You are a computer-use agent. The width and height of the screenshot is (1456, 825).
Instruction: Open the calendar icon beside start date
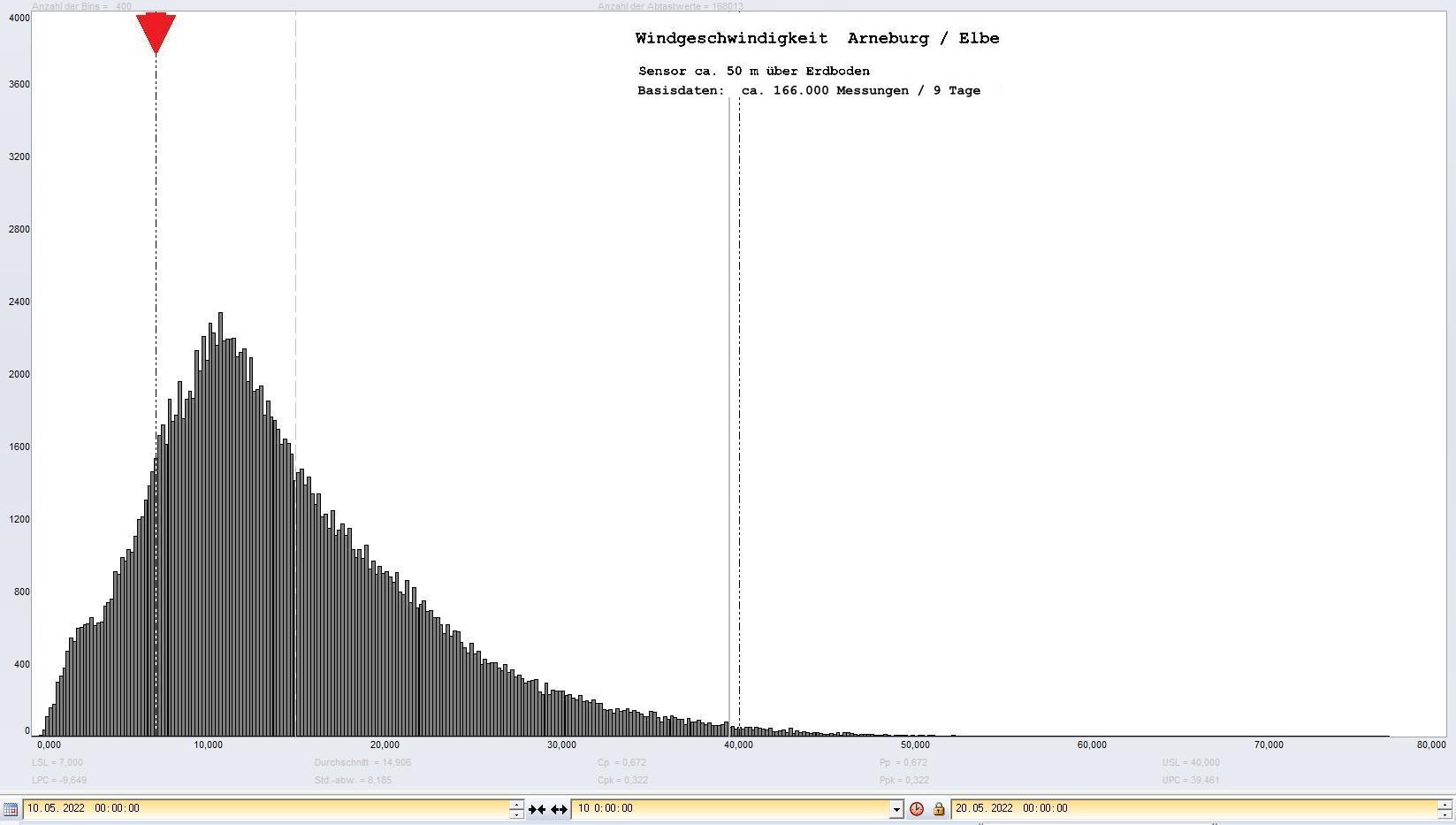pyautogui.click(x=10, y=809)
